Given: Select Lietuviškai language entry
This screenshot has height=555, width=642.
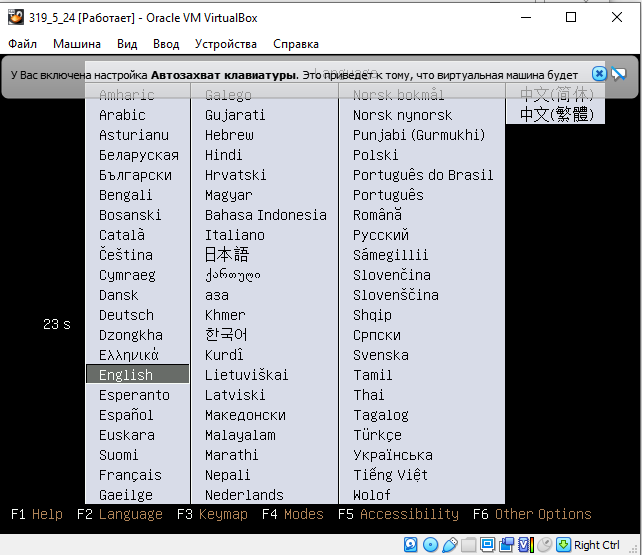Looking at the screenshot, I should pos(246,375).
